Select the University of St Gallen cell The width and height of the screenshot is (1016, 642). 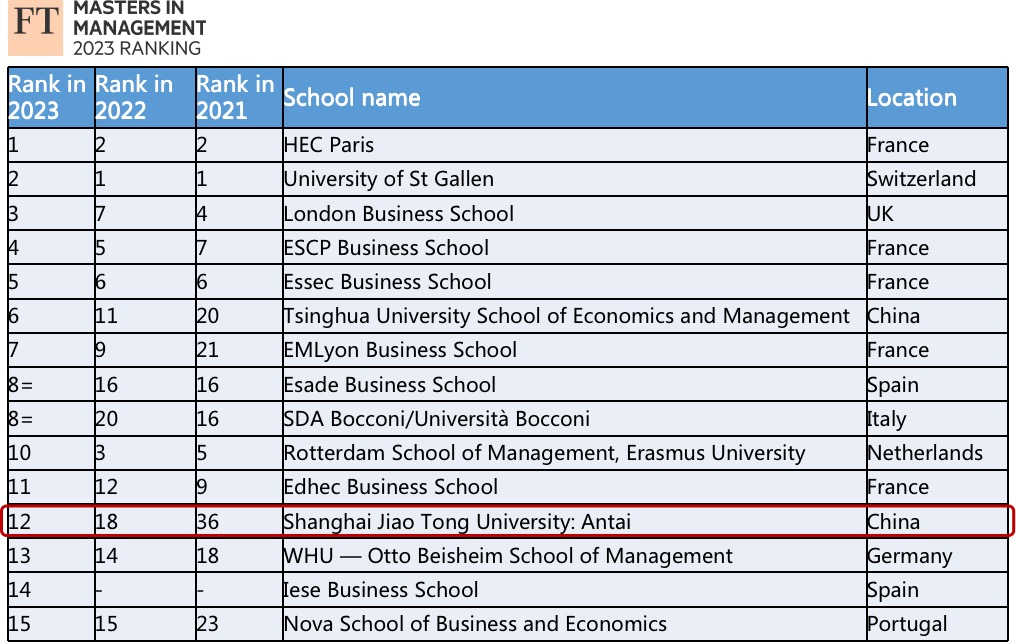click(x=388, y=180)
